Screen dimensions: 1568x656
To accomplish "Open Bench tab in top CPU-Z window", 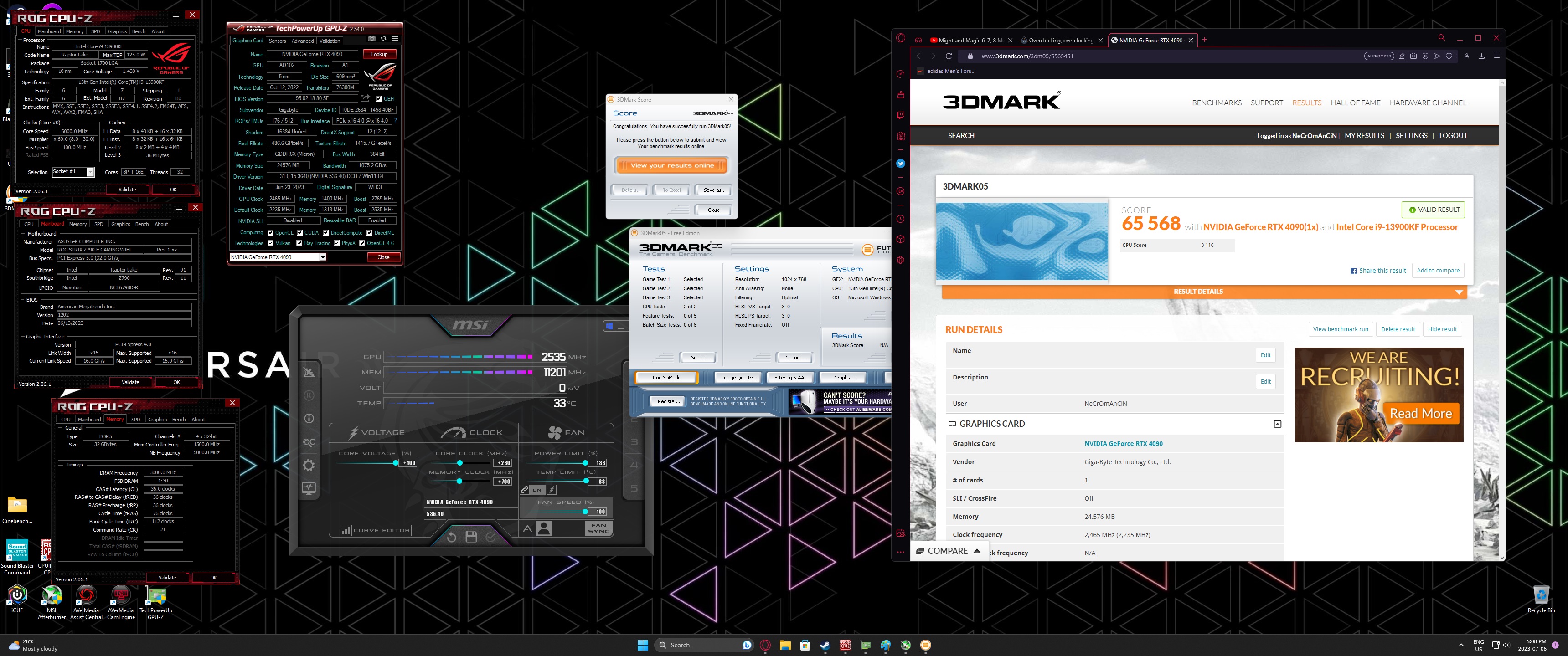I will click(x=139, y=31).
